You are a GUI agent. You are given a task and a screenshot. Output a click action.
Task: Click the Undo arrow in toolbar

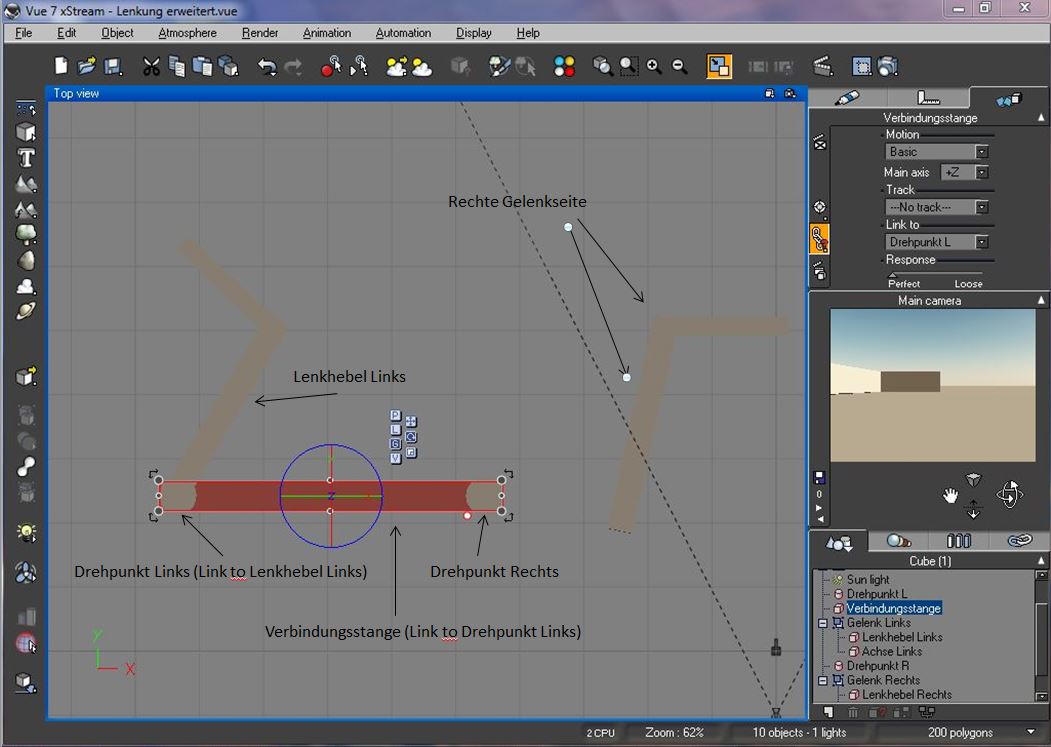[267, 67]
